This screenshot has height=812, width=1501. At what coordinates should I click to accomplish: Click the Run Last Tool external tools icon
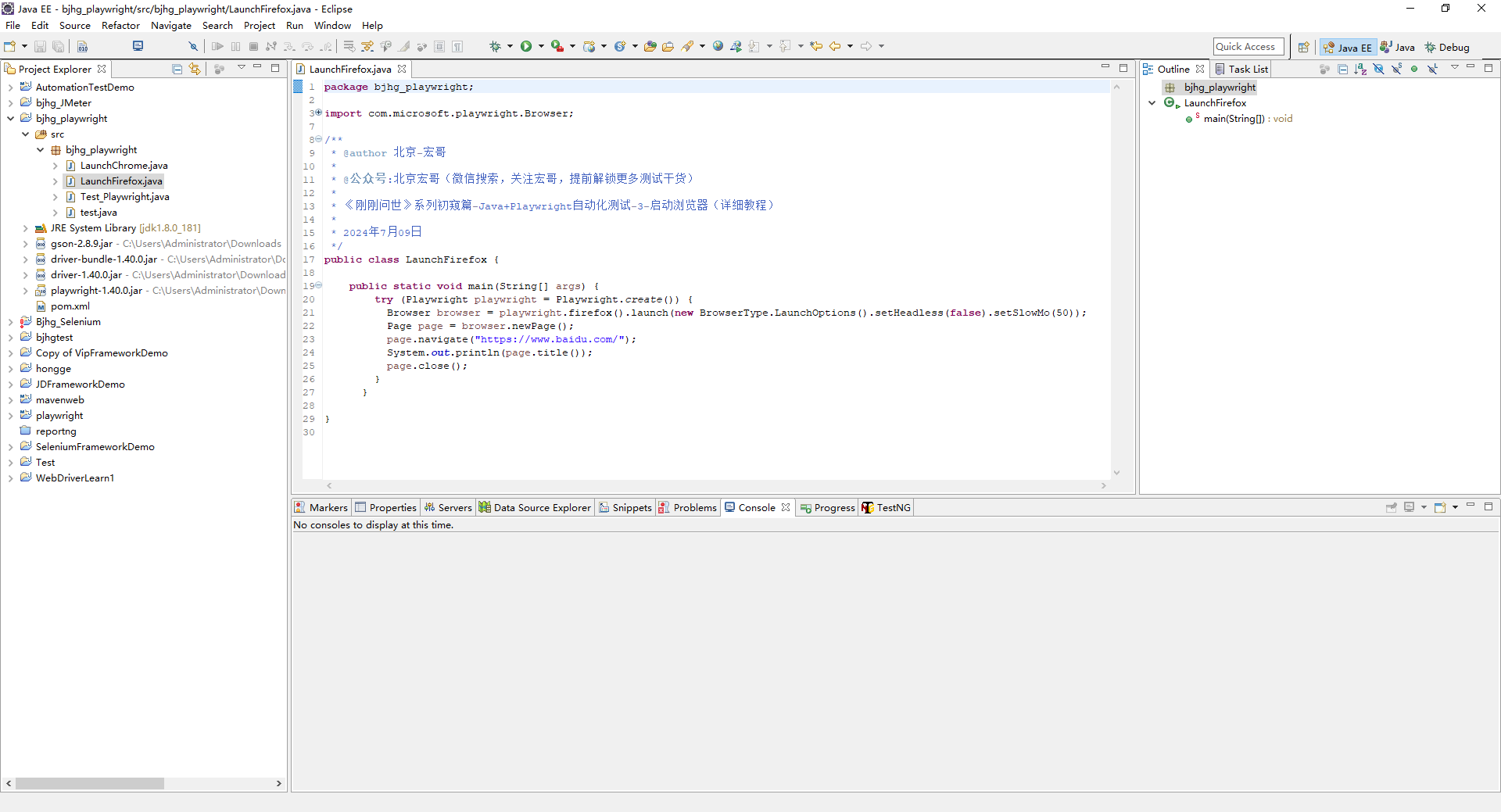pos(557,47)
